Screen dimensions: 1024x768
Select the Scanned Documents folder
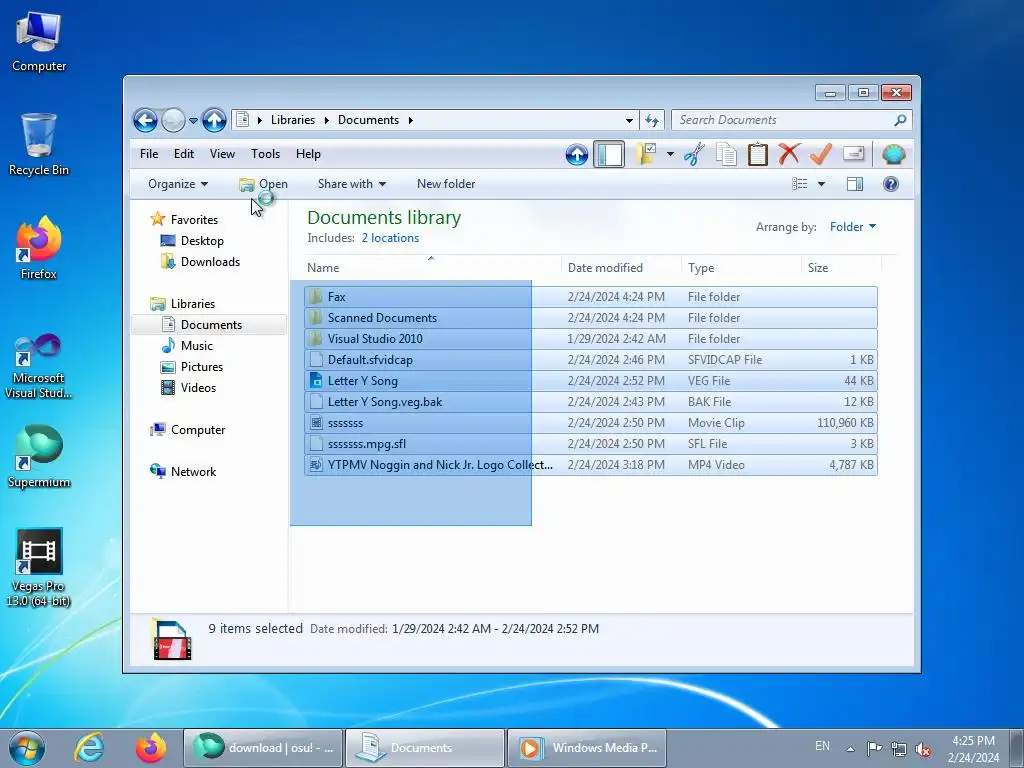[590, 318]
